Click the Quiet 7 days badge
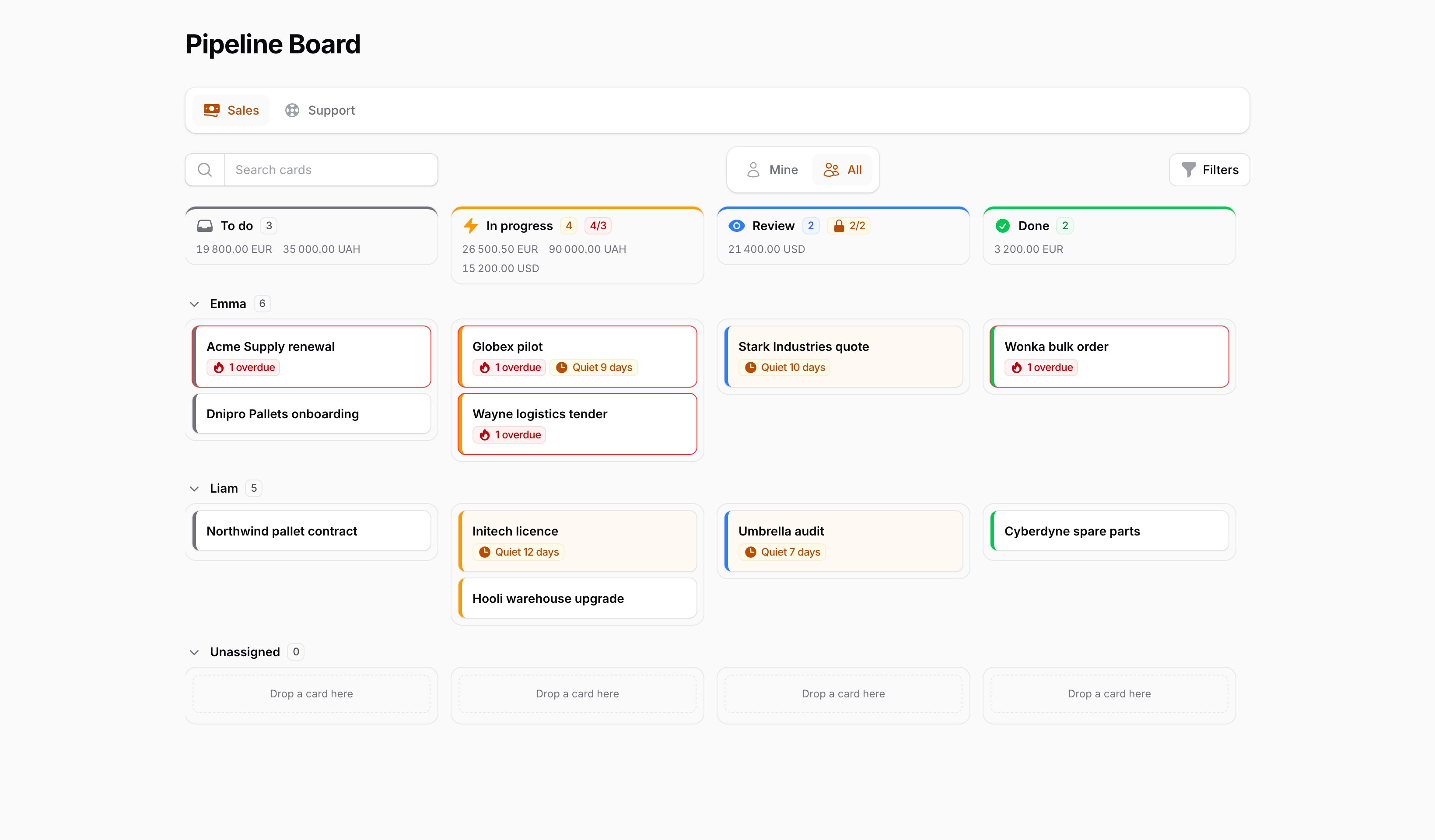 tap(782, 553)
